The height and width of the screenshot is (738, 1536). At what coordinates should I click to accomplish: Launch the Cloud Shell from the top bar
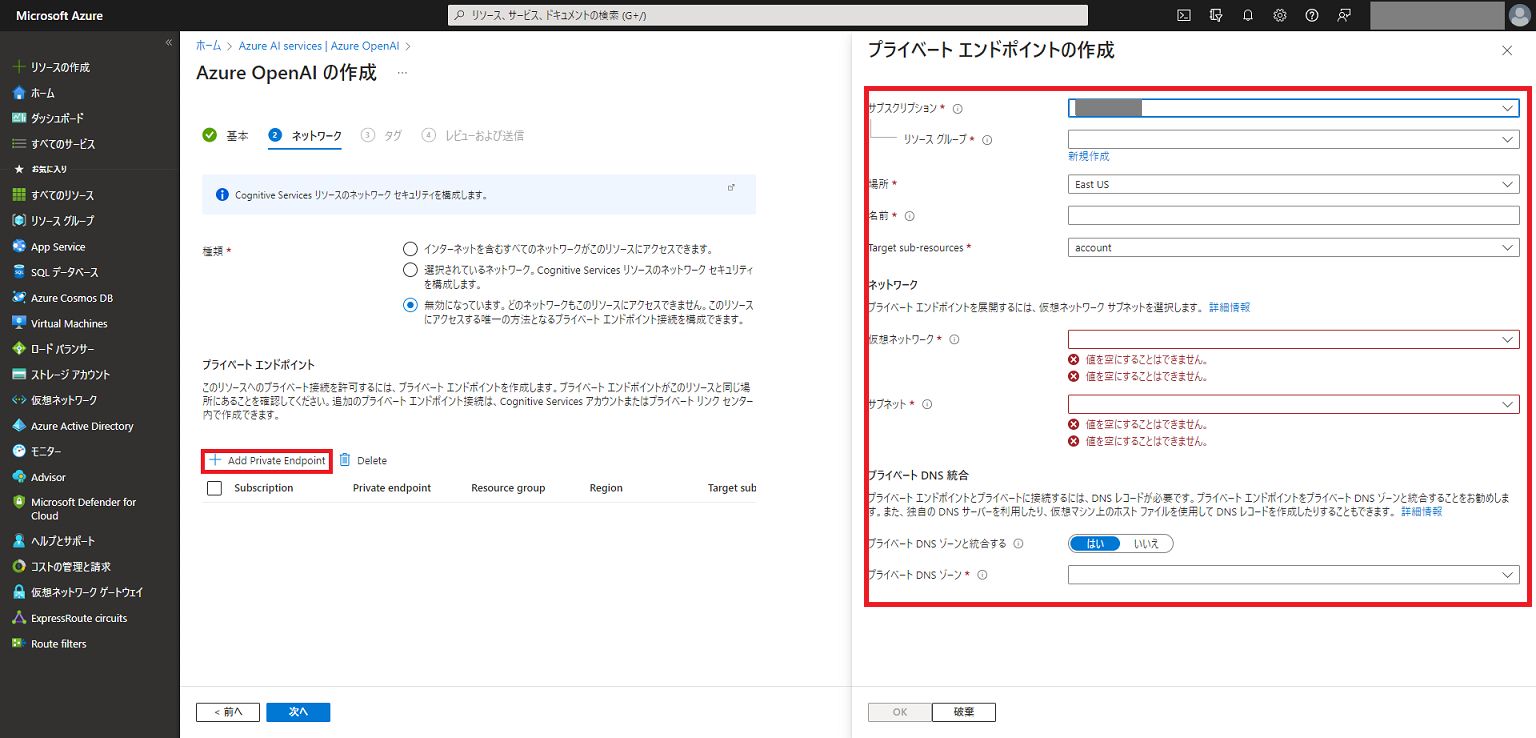click(x=1183, y=15)
